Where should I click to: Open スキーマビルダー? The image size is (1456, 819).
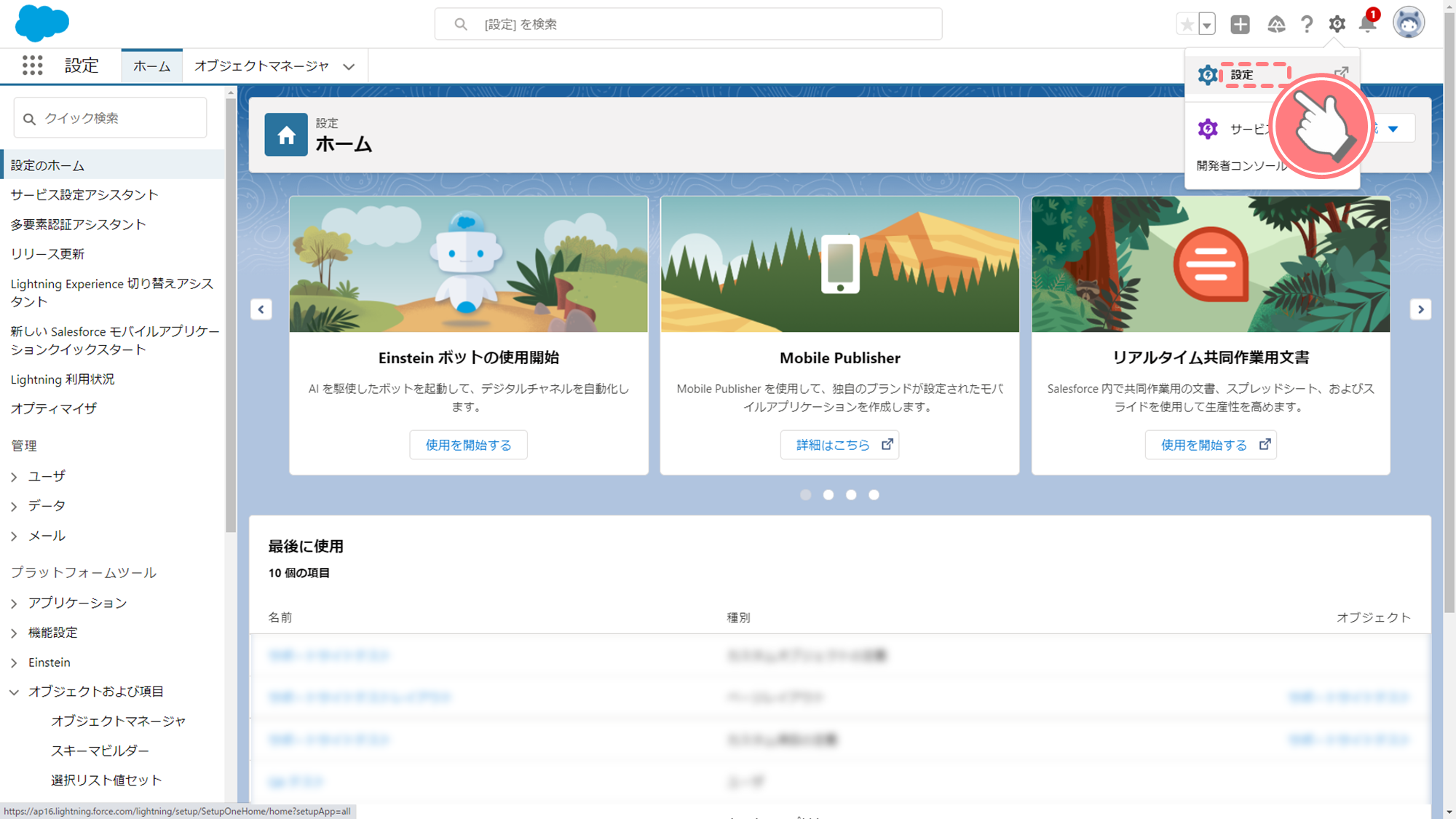(100, 751)
